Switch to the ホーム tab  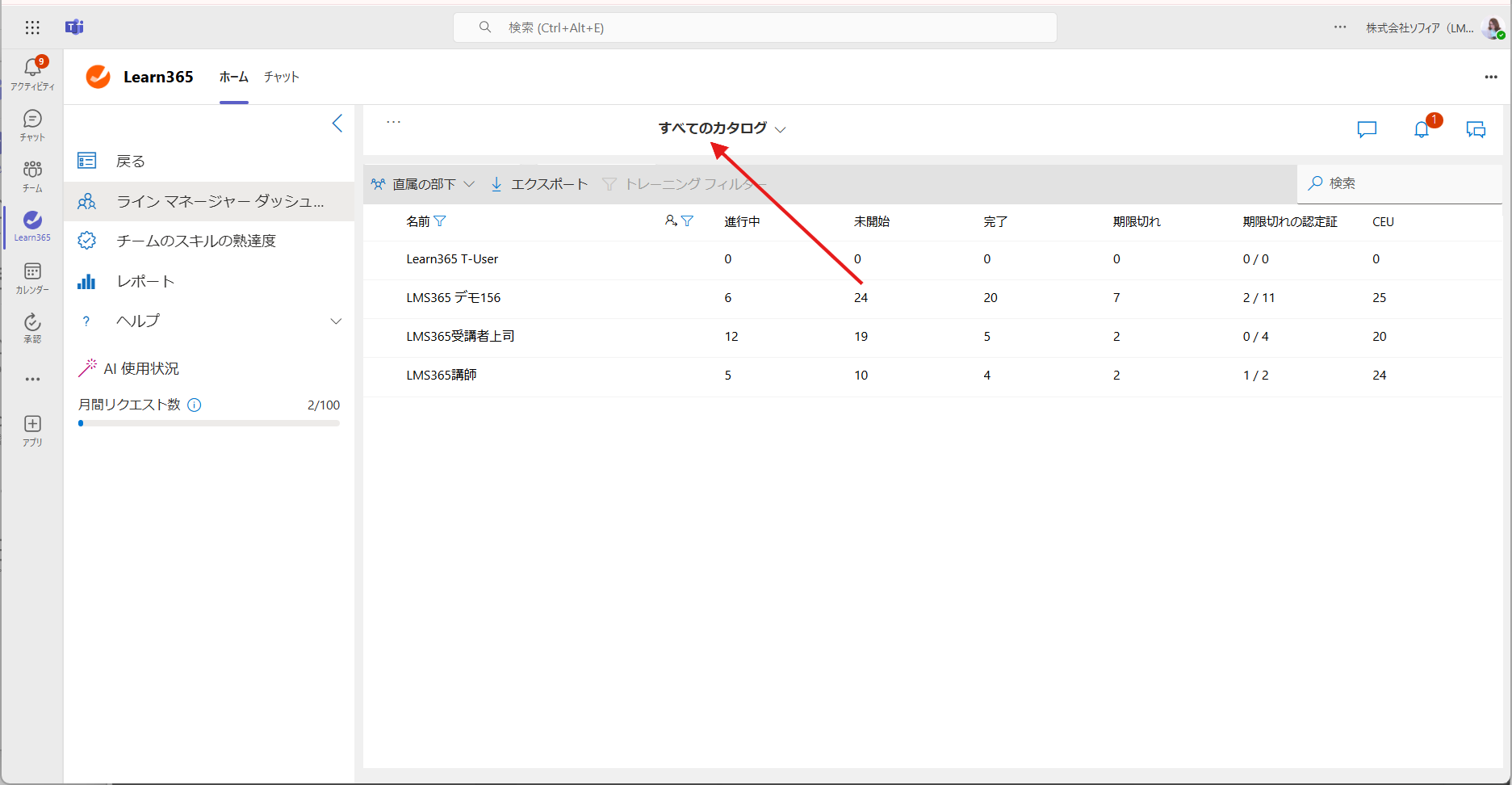234,77
